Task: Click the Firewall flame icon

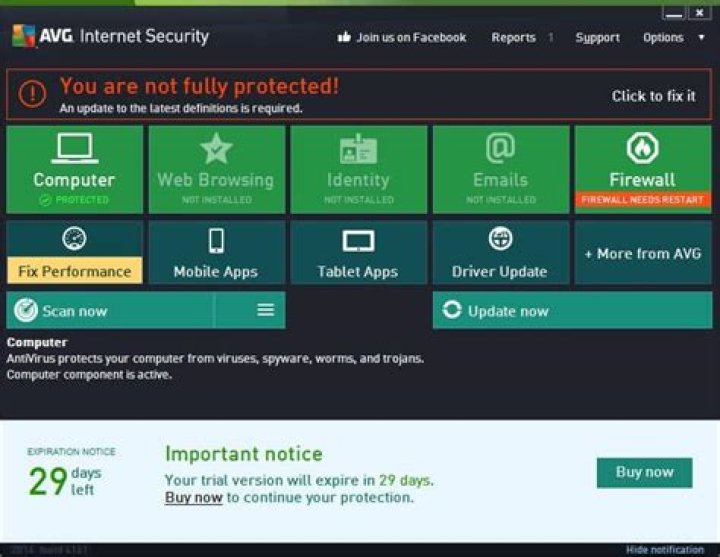Action: tap(642, 148)
